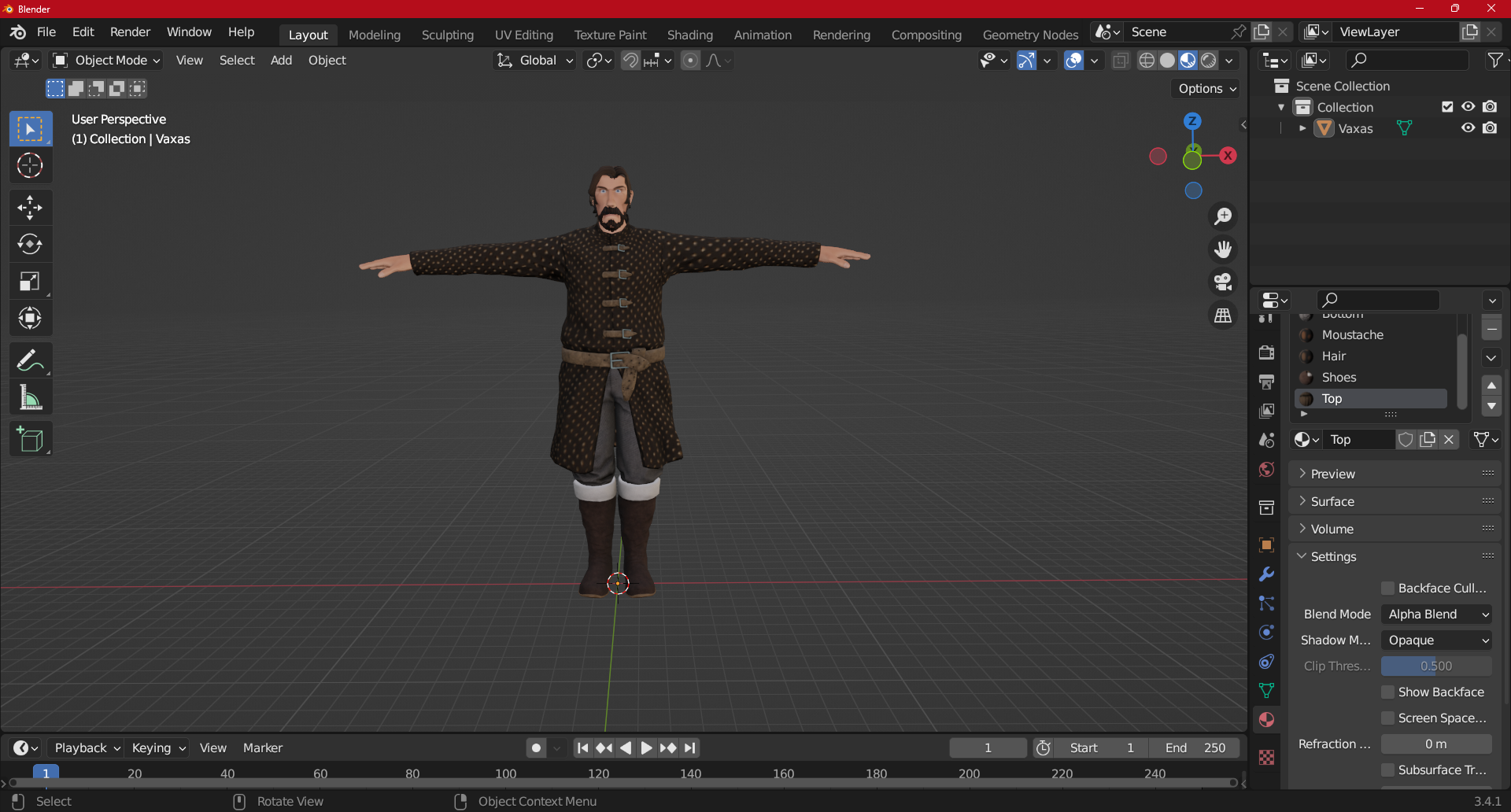Open the Physics properties tab
The image size is (1511, 812).
point(1266,633)
